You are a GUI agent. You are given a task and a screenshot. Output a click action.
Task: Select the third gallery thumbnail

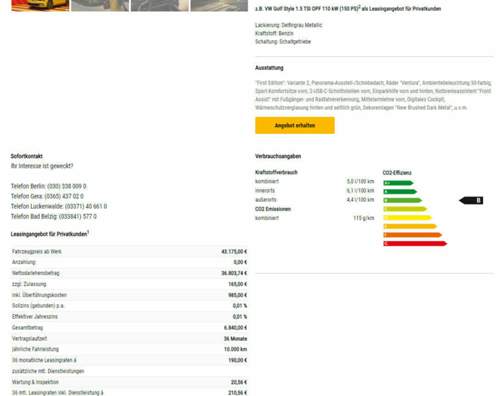pos(160,5)
